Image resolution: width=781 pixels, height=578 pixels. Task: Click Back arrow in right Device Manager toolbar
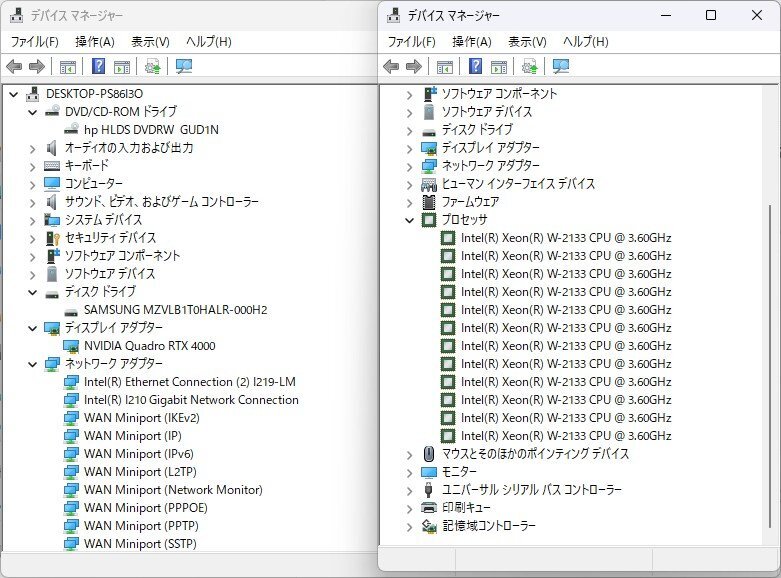(391, 66)
